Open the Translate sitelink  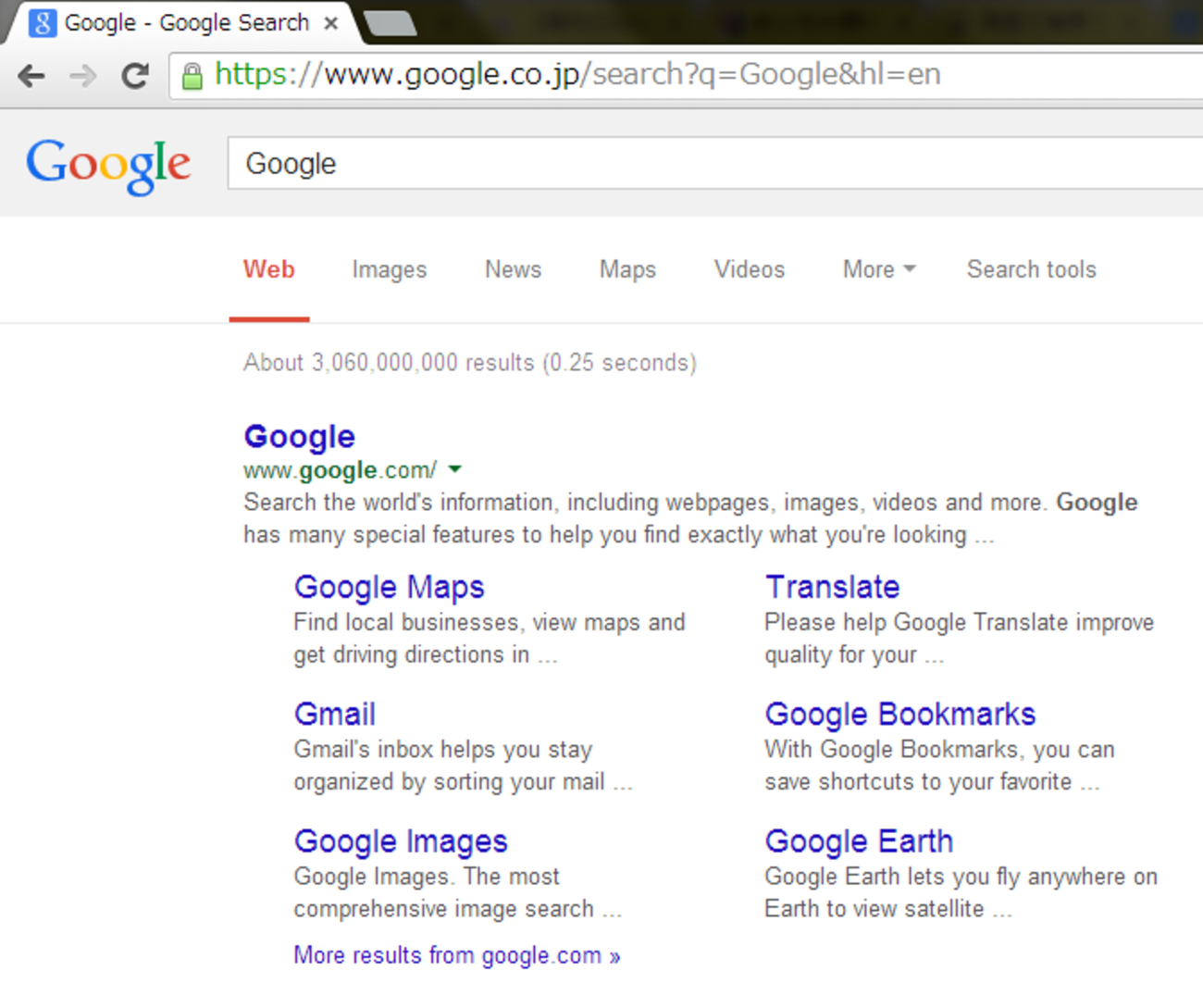click(x=833, y=587)
